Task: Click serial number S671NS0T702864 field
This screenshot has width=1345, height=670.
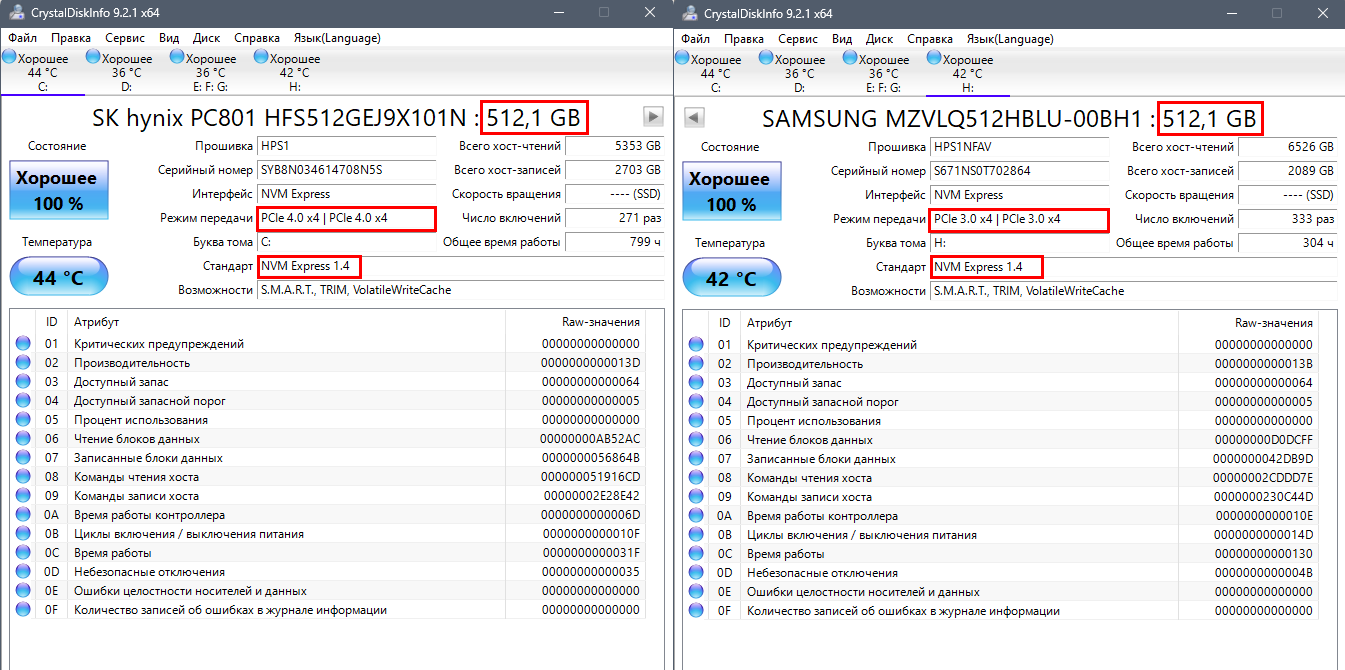Action: pyautogui.click(x=1020, y=171)
